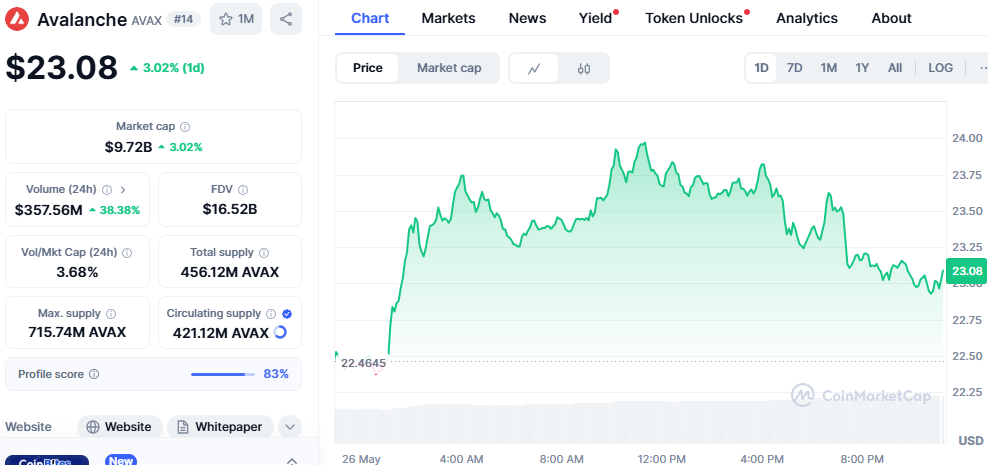Click the 83% profile score value

[x=276, y=374]
